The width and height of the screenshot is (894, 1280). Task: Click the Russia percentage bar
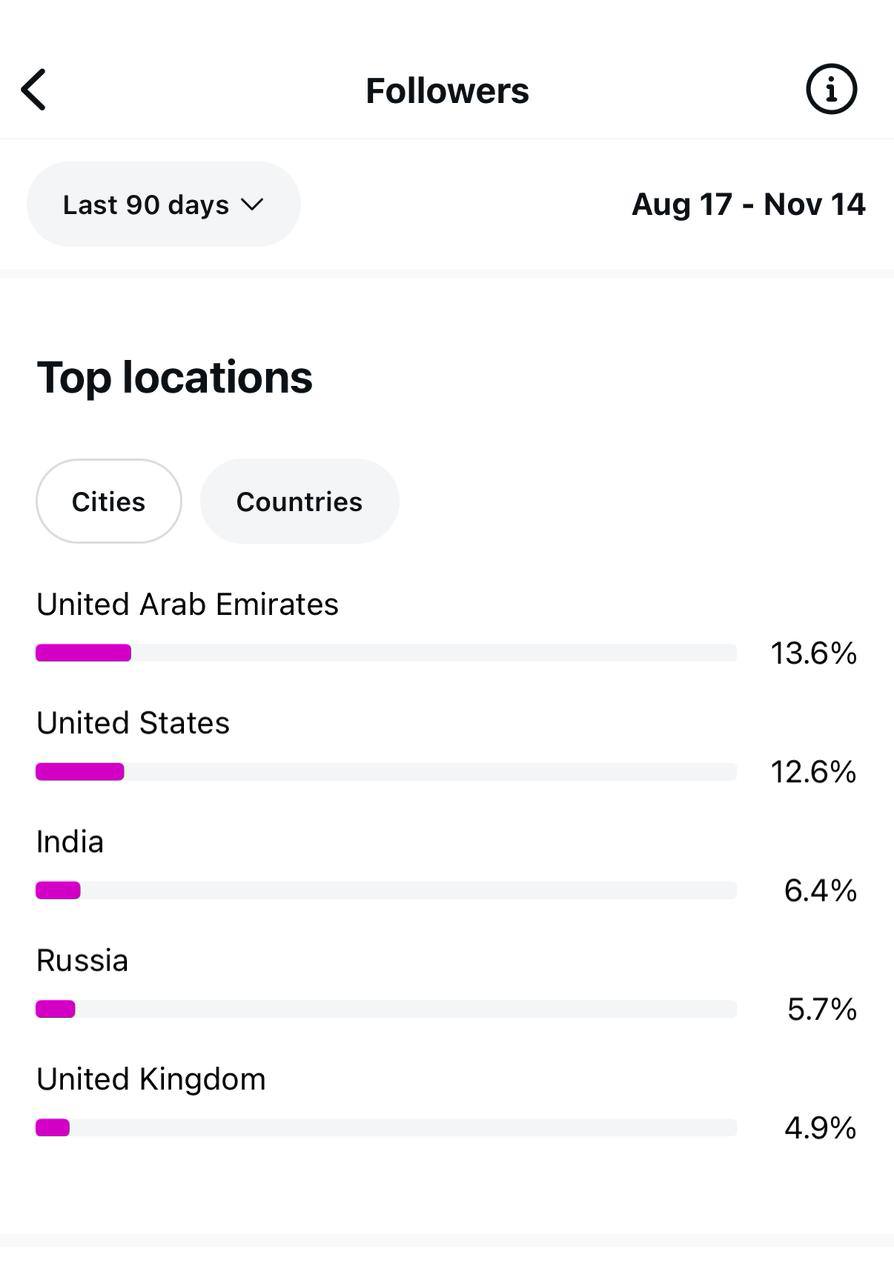click(x=386, y=1009)
